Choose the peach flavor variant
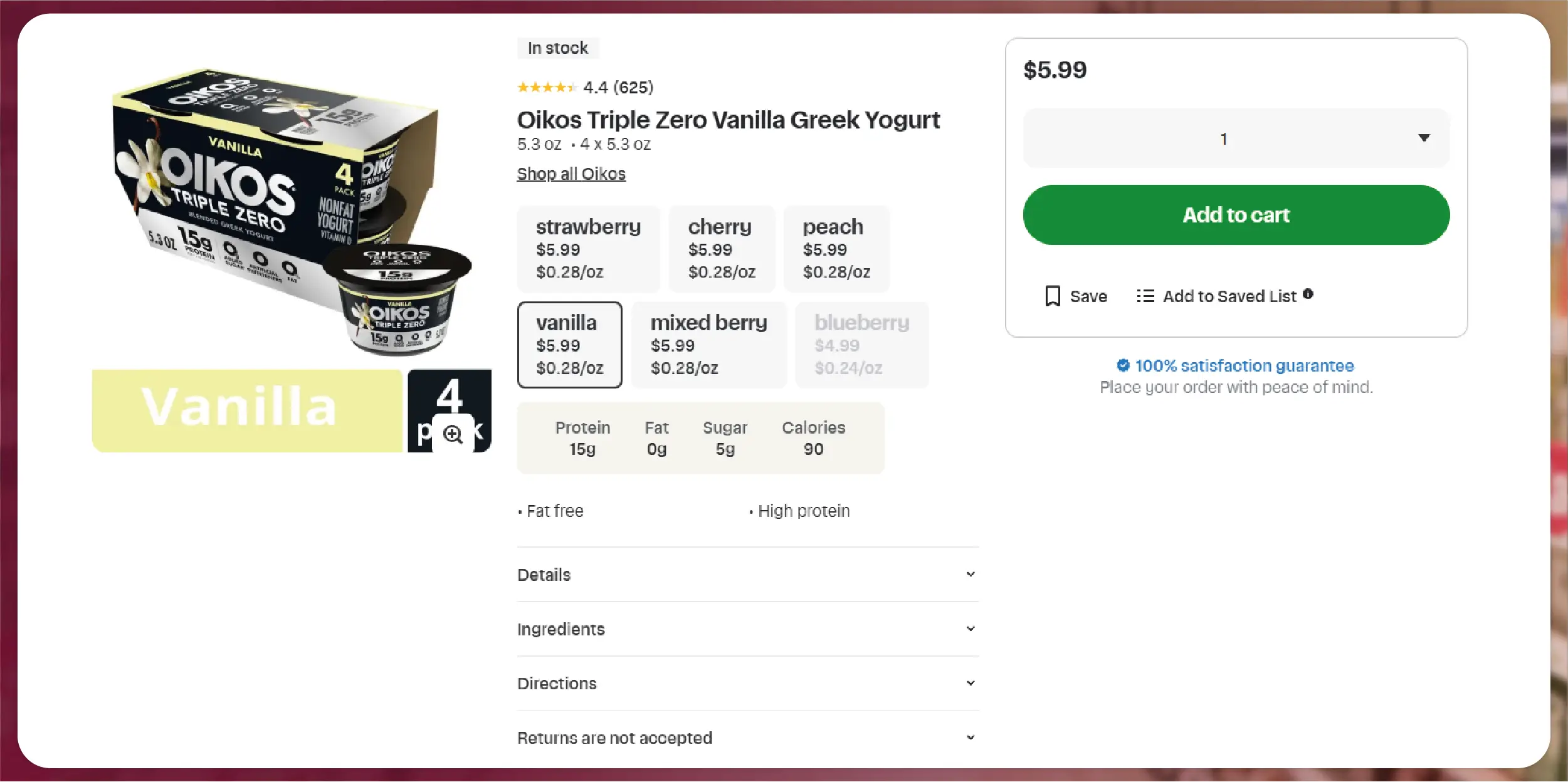The height and width of the screenshot is (782, 1568). [836, 249]
